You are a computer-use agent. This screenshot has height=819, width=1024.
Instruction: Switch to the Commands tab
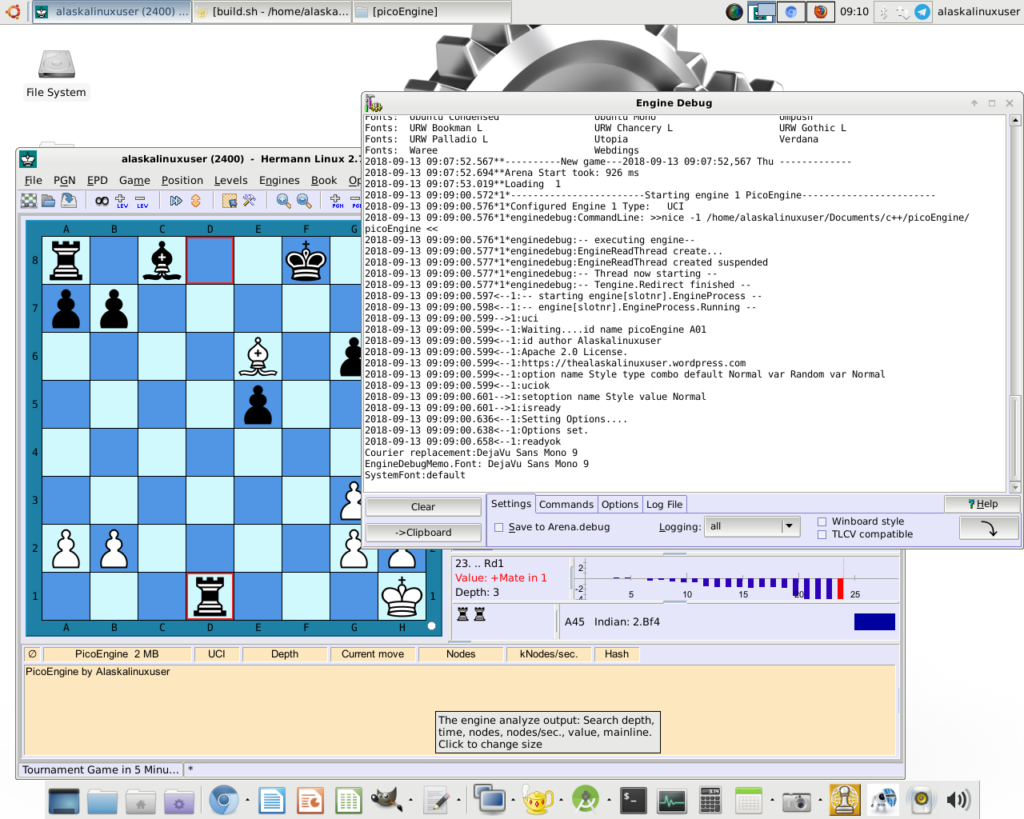pyautogui.click(x=566, y=504)
